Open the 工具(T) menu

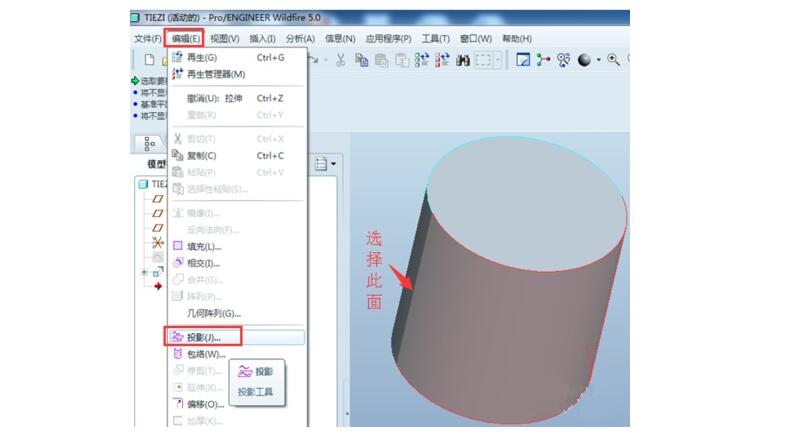pos(436,39)
